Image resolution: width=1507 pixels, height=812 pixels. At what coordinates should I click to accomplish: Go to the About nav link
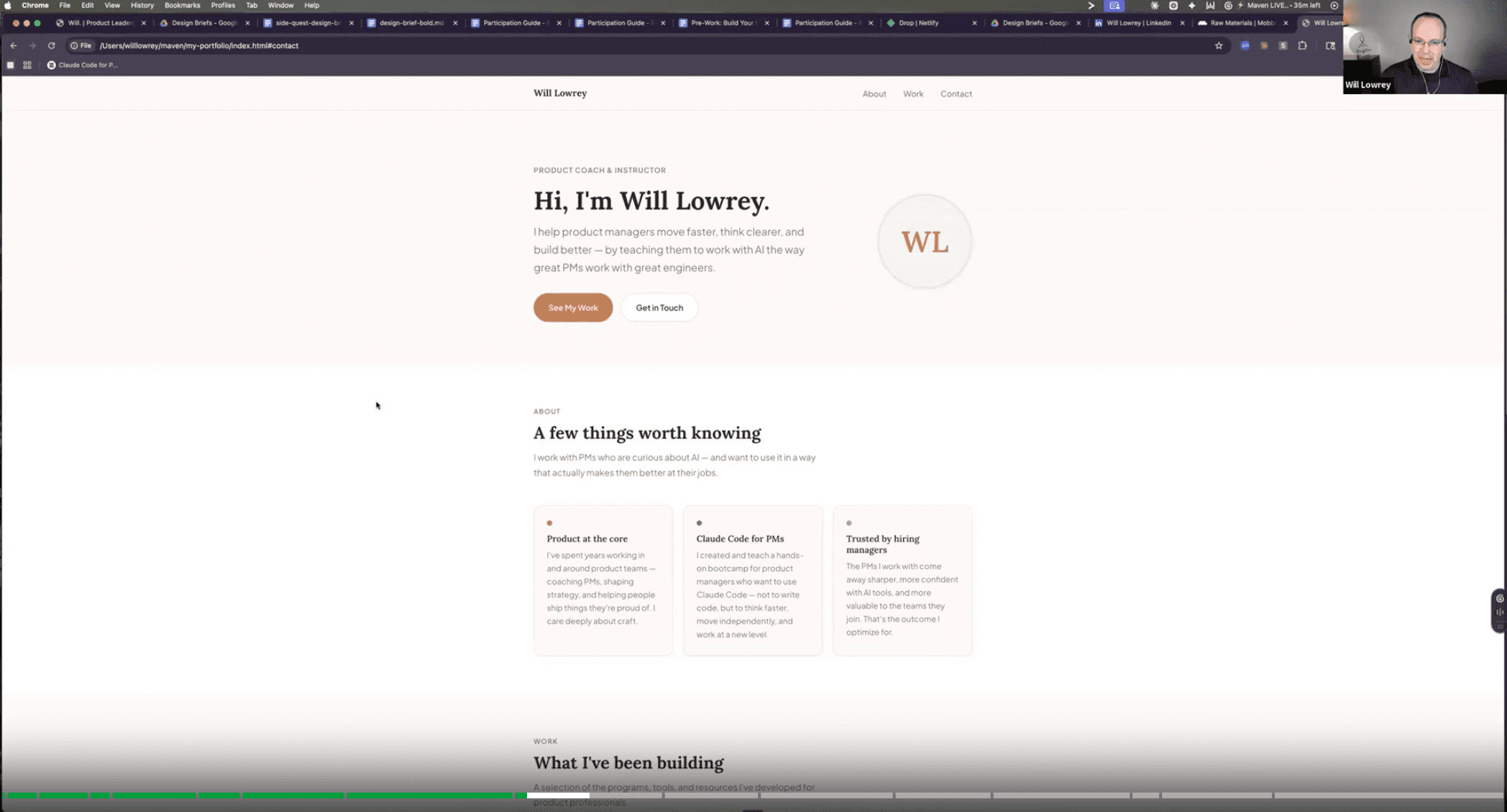click(x=874, y=93)
